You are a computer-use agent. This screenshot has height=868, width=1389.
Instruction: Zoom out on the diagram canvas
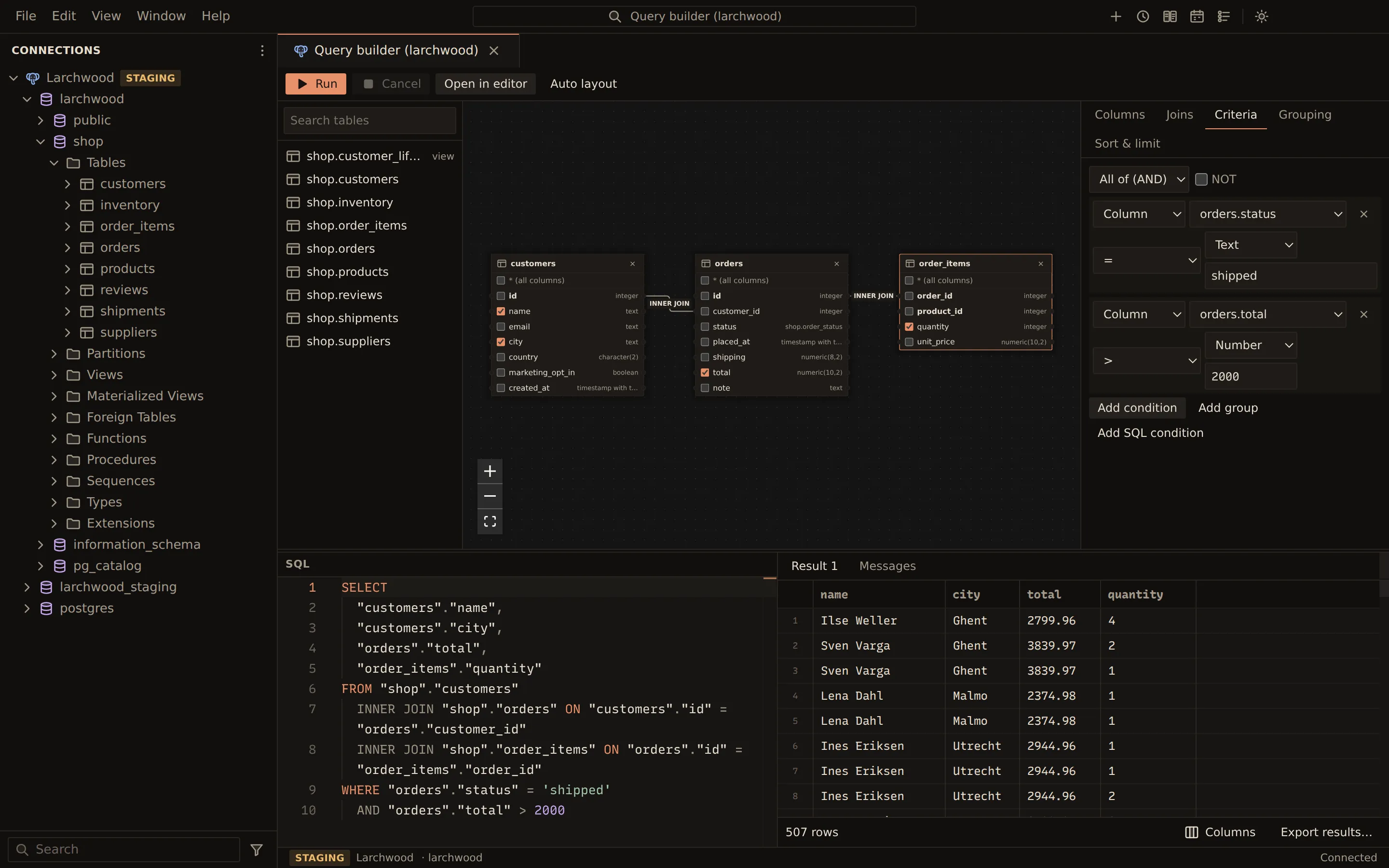pos(490,496)
